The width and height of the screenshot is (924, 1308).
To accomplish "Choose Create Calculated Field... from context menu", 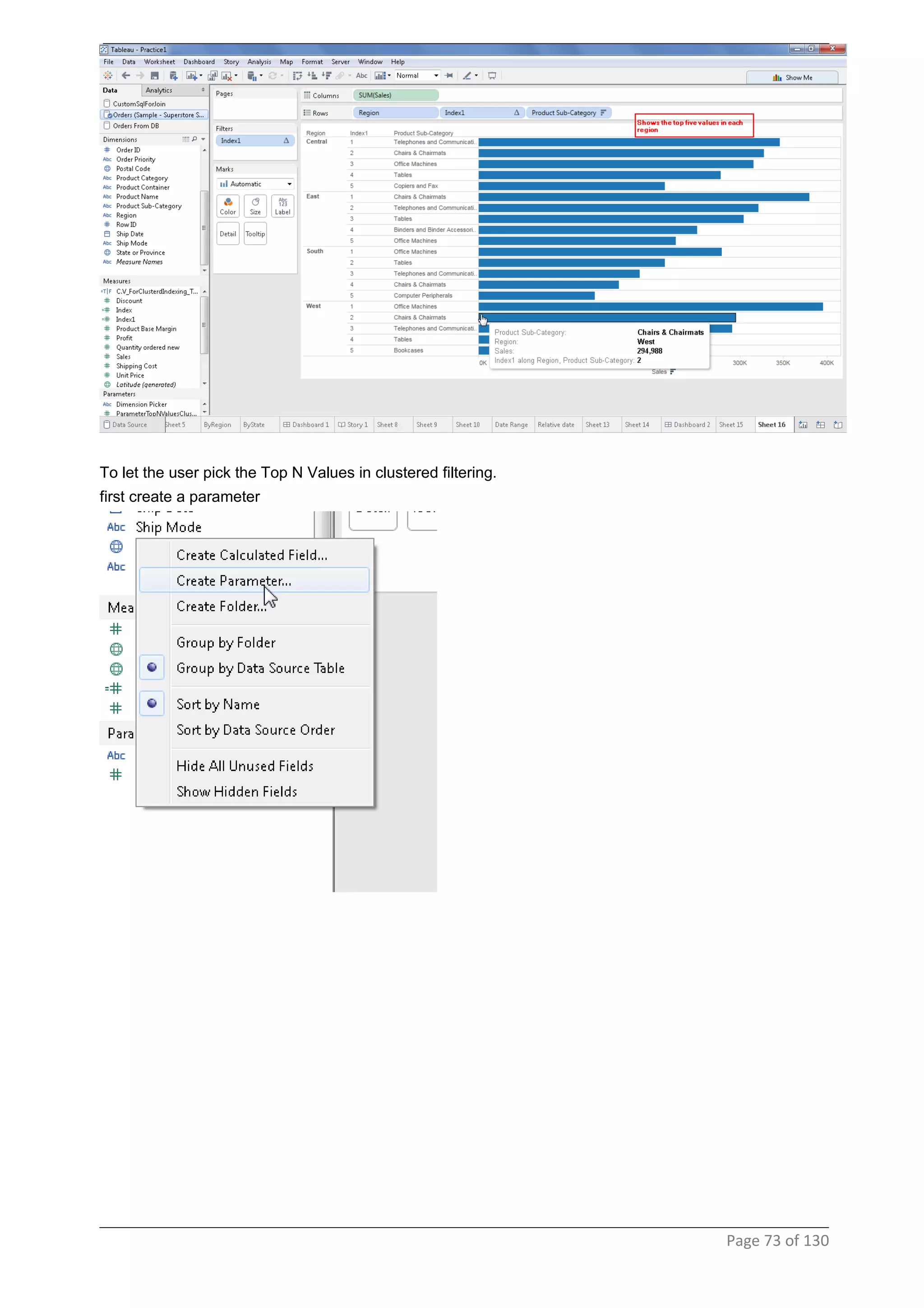I will (254, 555).
